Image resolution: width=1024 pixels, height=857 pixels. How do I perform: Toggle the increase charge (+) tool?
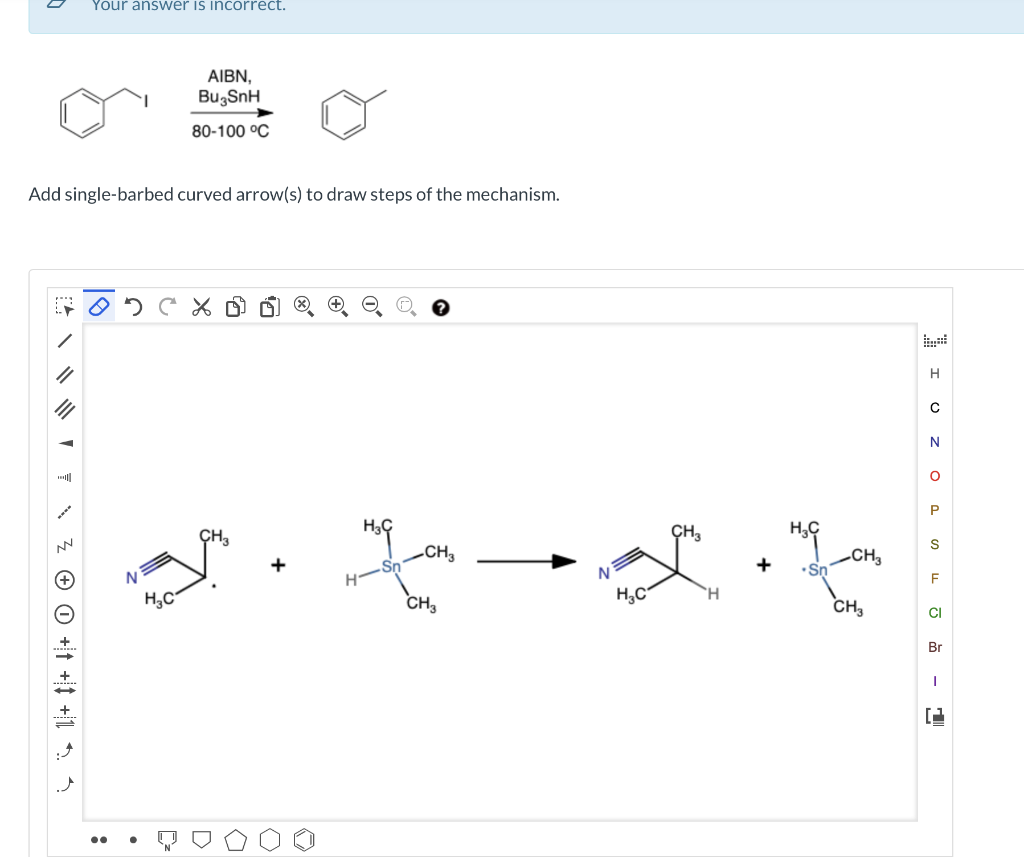coord(64,578)
